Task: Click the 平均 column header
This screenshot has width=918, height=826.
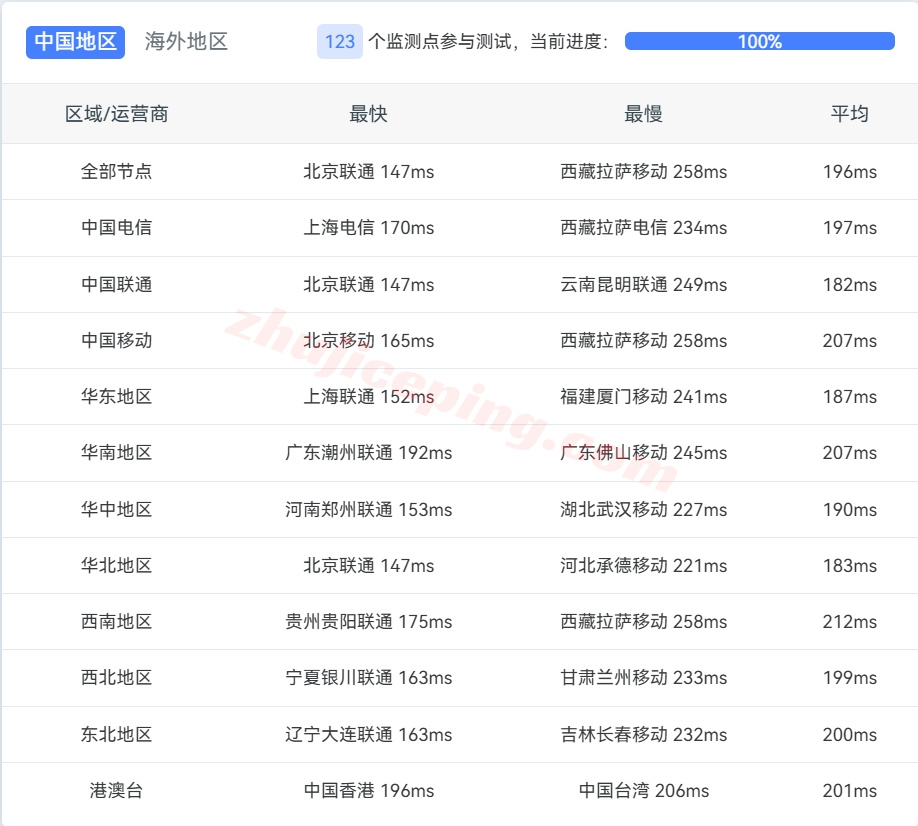Action: tap(850, 114)
